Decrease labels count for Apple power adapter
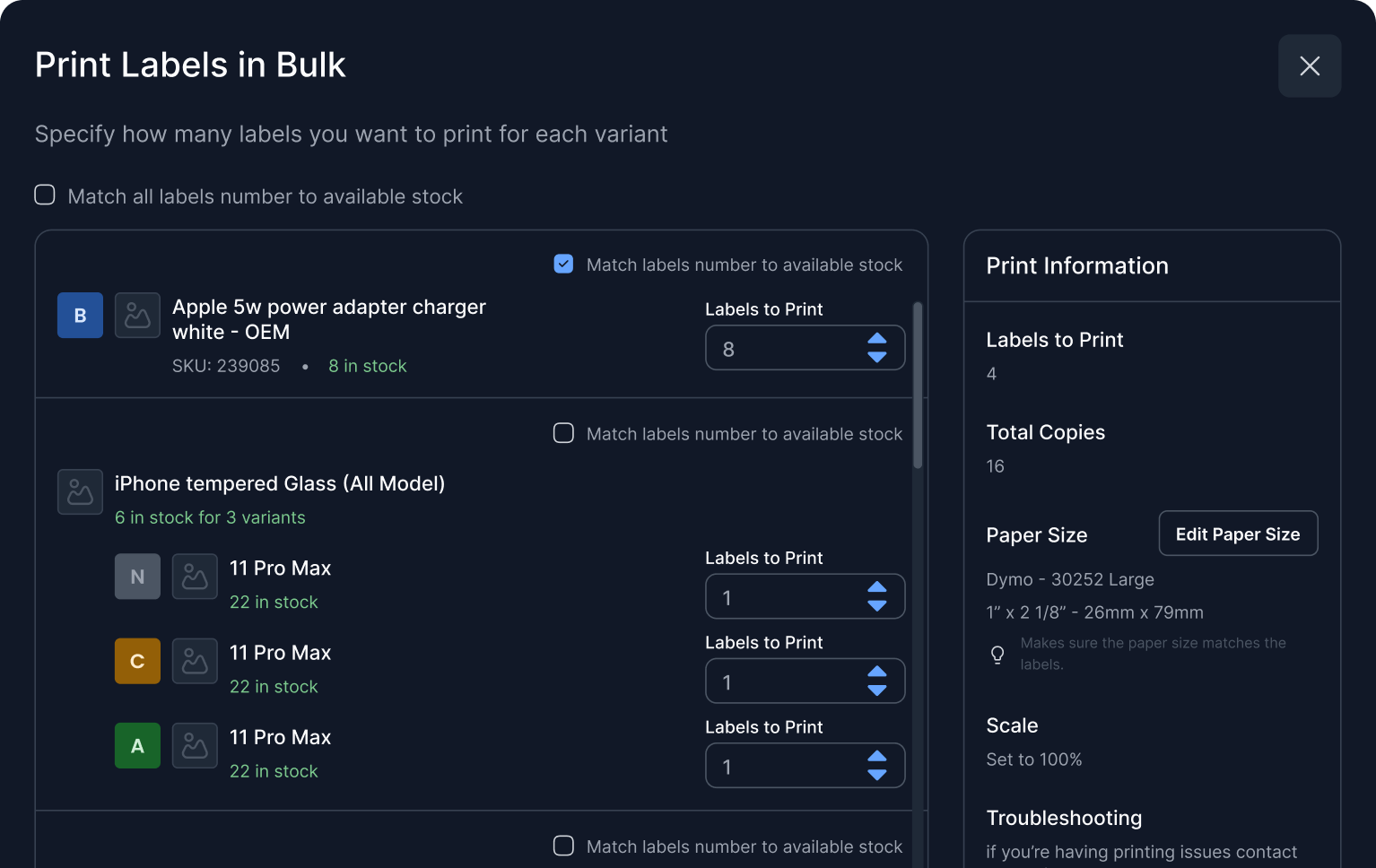 [x=877, y=358]
